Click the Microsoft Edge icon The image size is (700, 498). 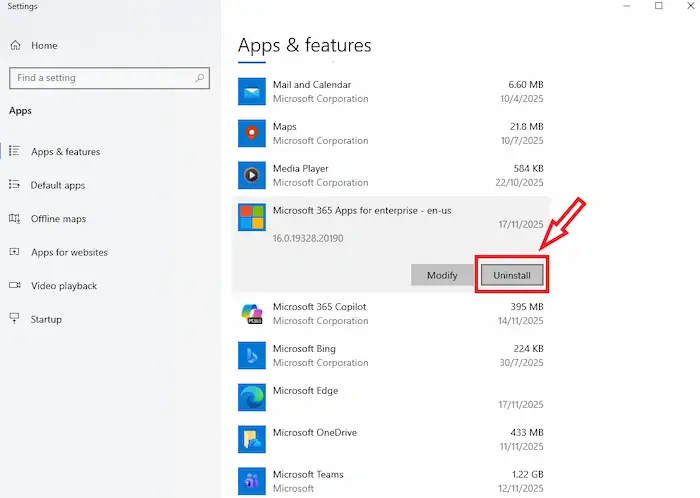point(252,397)
